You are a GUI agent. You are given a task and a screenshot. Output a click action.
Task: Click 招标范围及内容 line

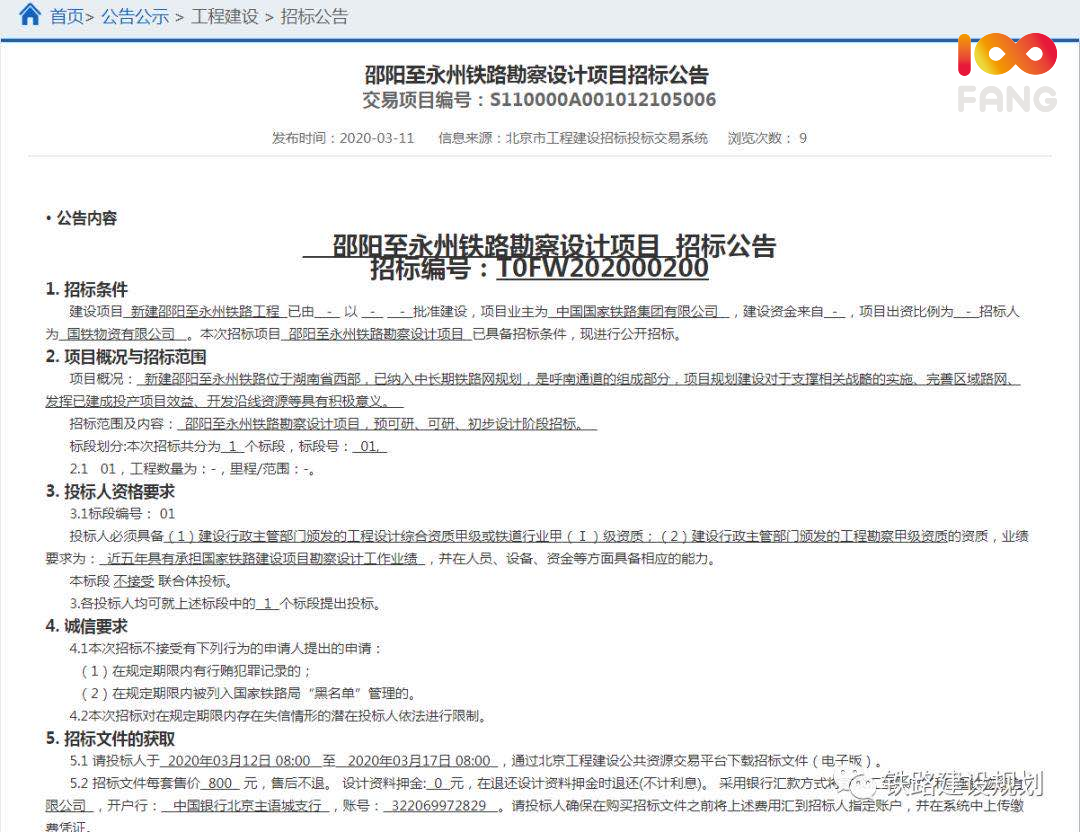tap(333, 424)
